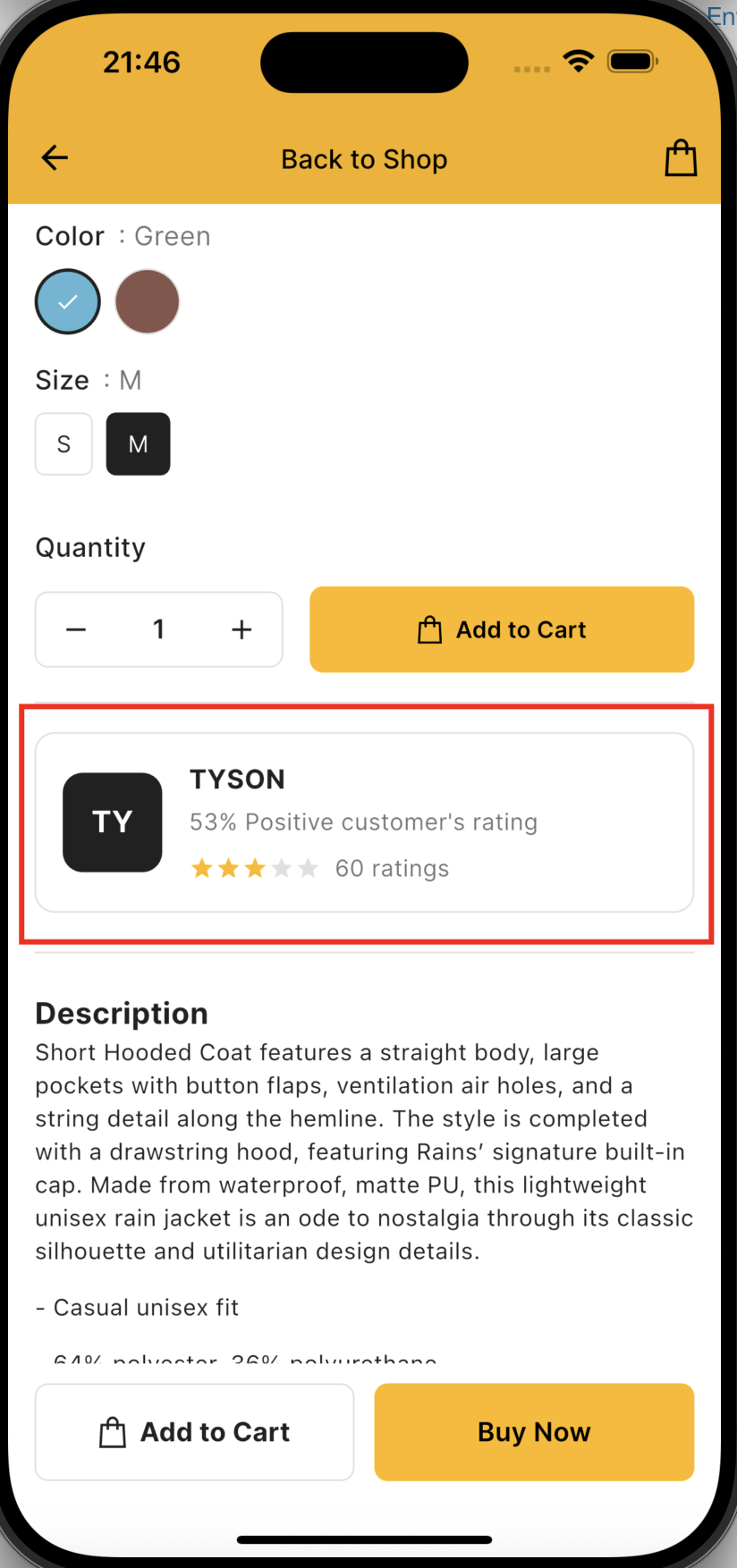This screenshot has width=737, height=1568.
Task: Choose size S
Action: (64, 443)
